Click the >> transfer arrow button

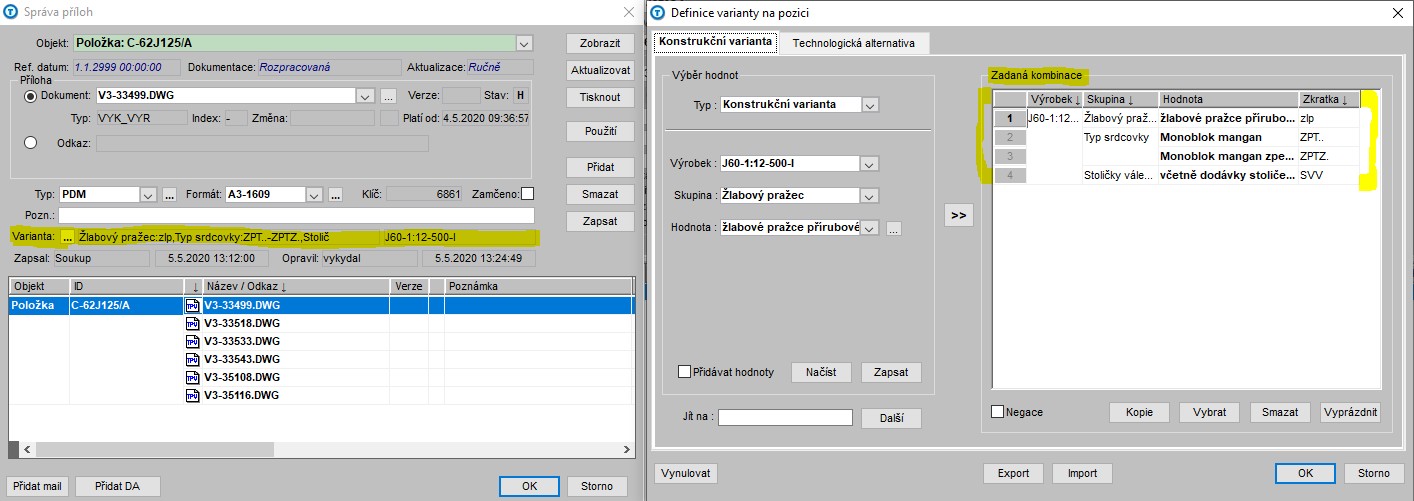click(959, 215)
